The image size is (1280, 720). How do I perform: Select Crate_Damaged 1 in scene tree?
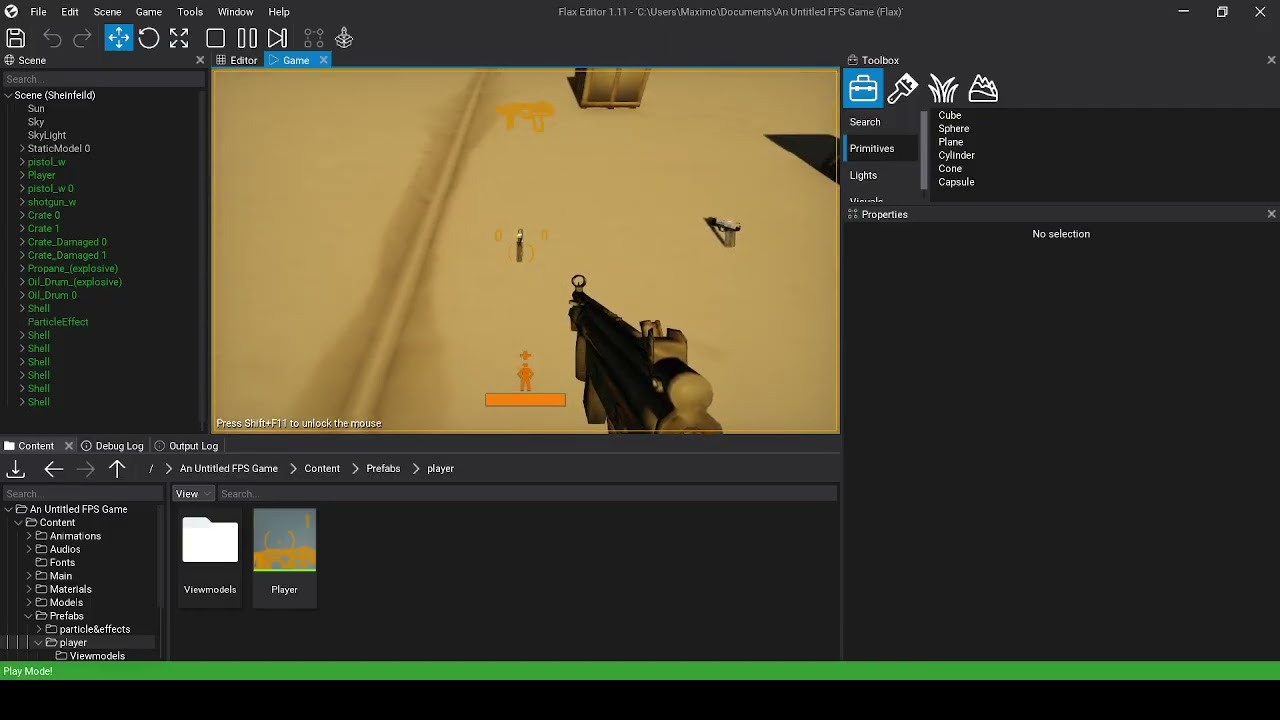[x=67, y=255]
